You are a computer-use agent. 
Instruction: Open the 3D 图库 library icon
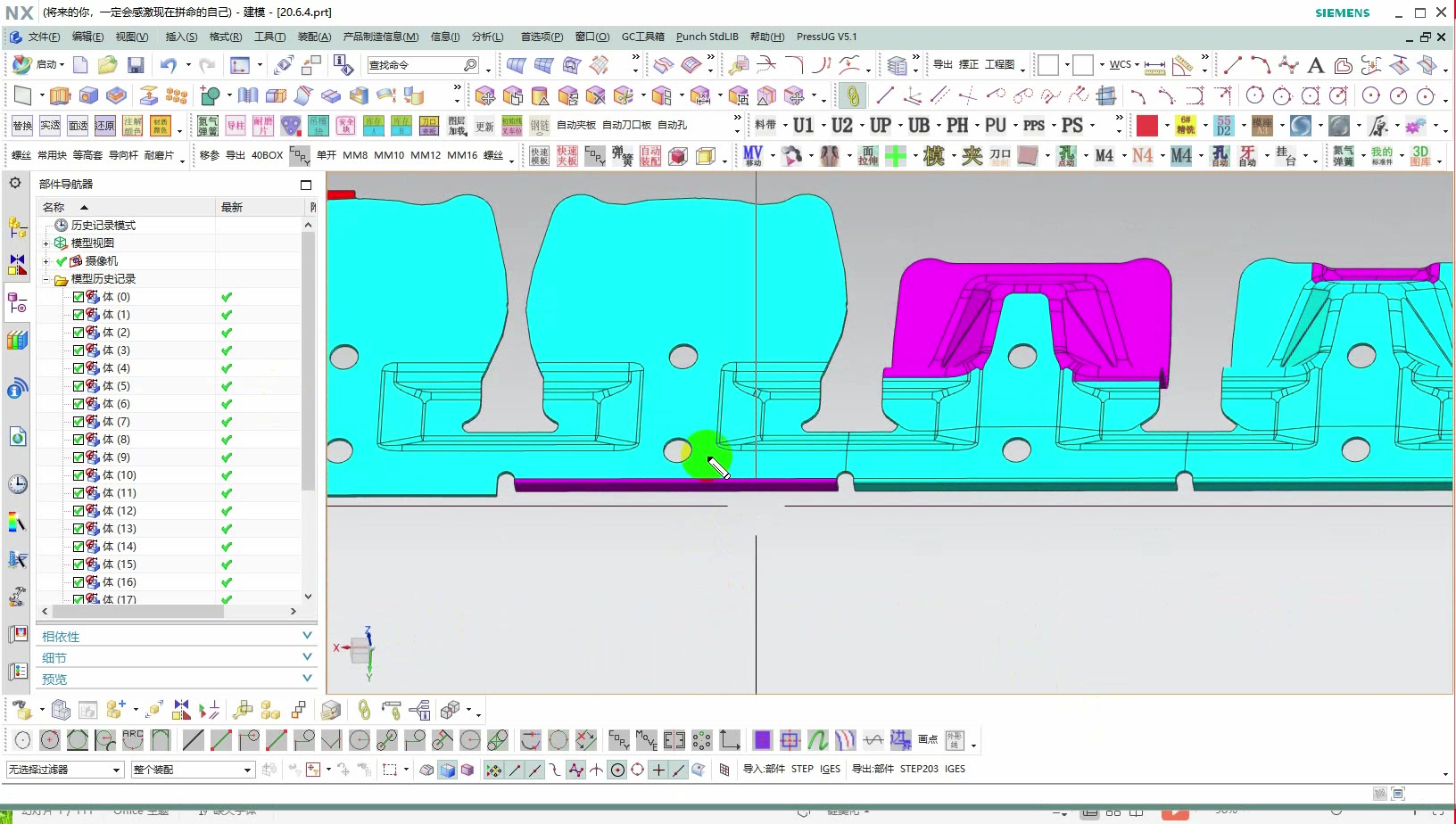pos(1421,156)
